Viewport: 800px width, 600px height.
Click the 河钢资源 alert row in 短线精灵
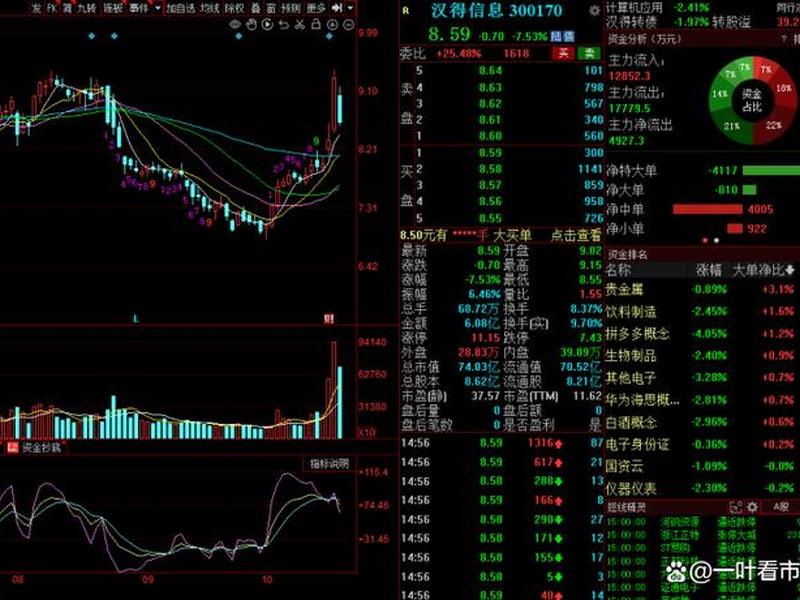704,522
